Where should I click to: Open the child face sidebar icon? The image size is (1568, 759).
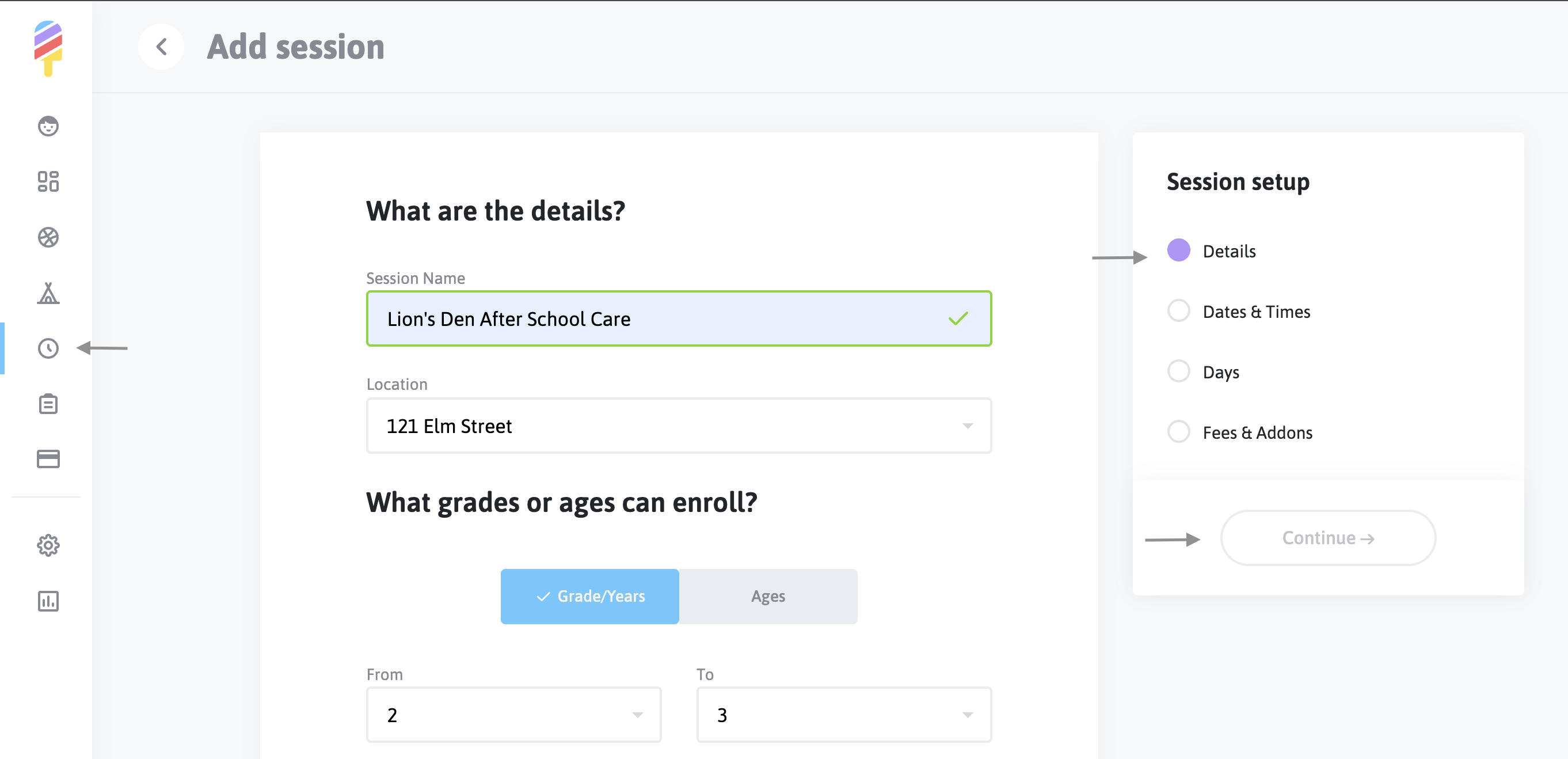click(x=48, y=126)
